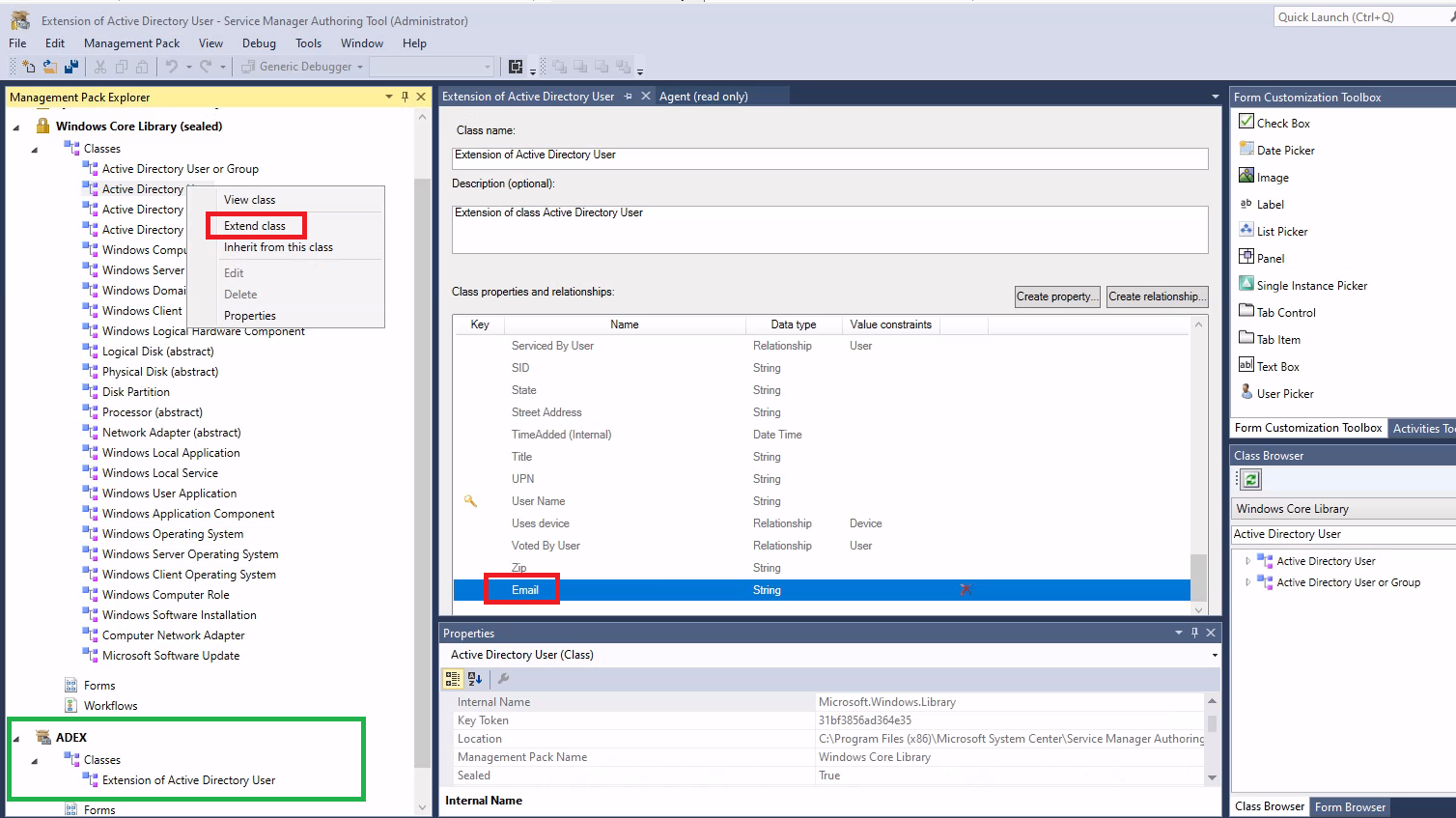Click the Create property button

click(1057, 296)
